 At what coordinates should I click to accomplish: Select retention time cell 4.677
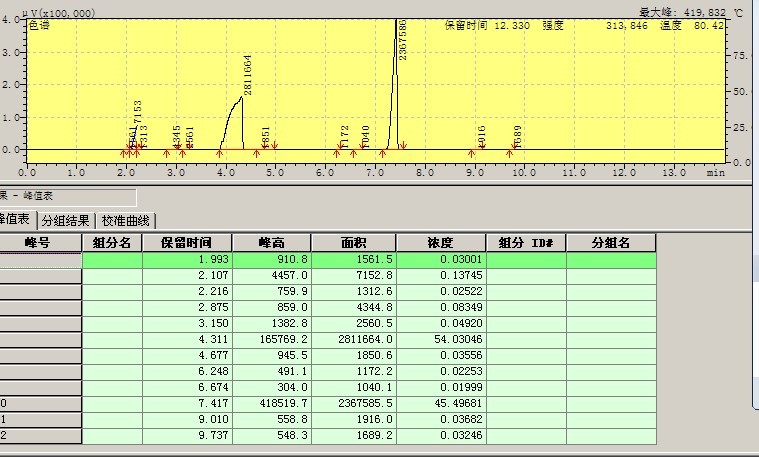tap(187, 355)
